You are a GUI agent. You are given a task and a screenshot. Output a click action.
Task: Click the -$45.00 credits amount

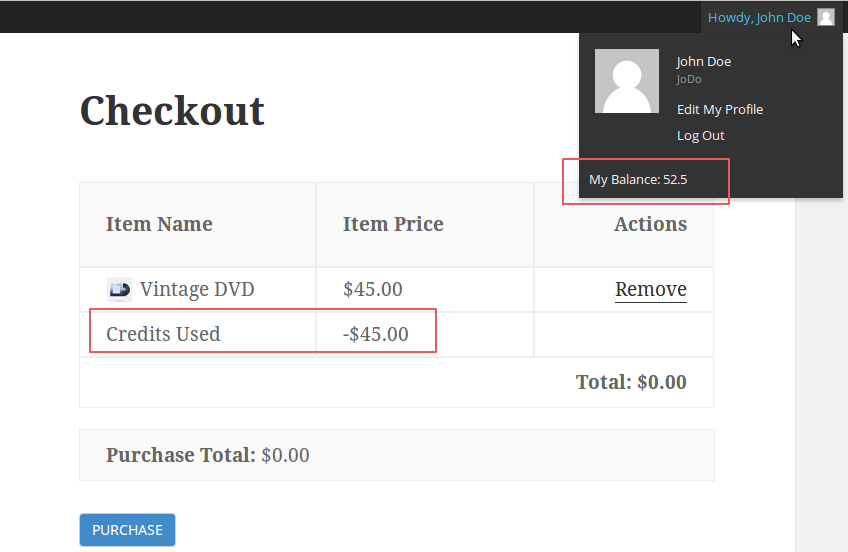(x=375, y=334)
